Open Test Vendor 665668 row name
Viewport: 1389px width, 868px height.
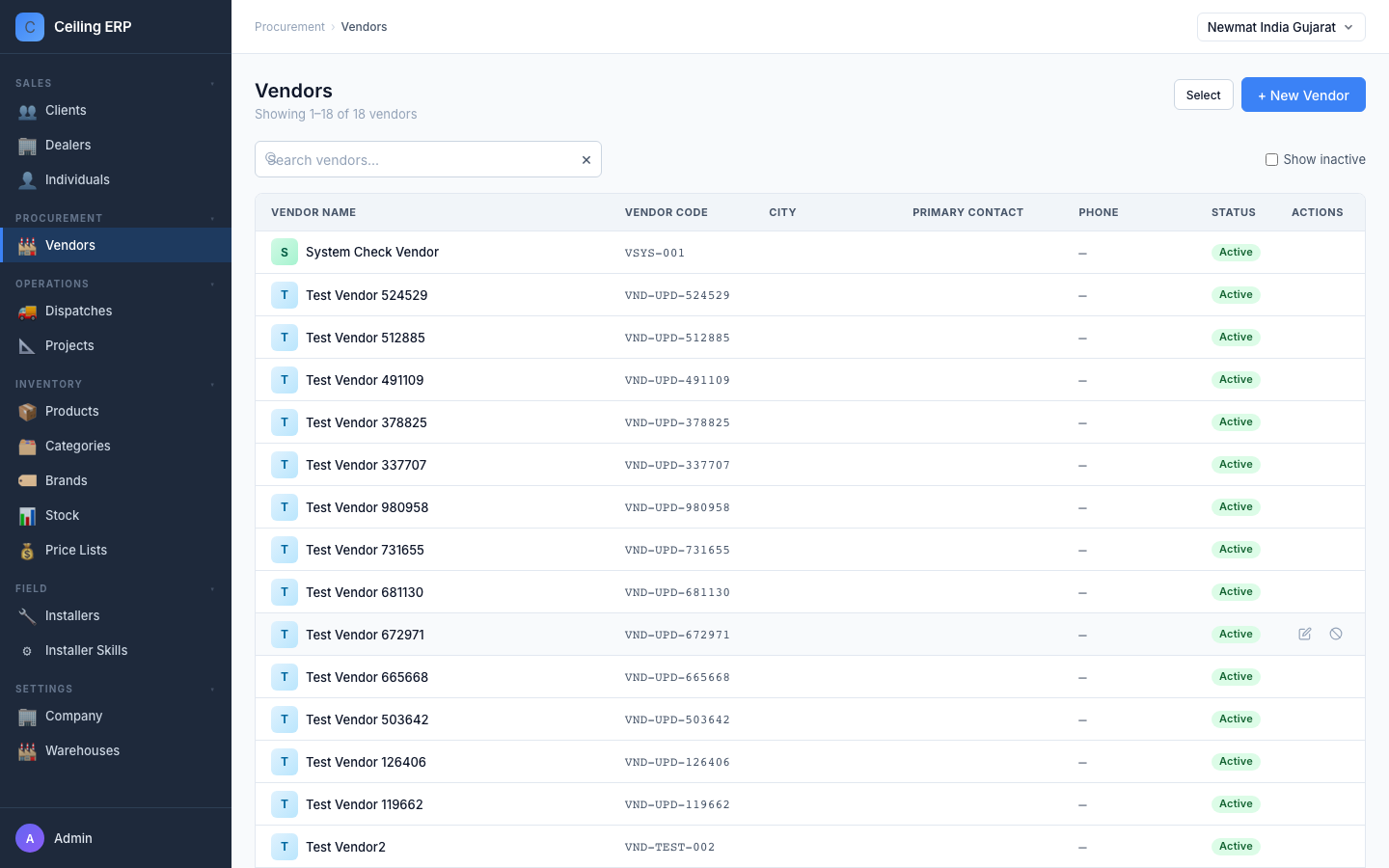click(367, 677)
